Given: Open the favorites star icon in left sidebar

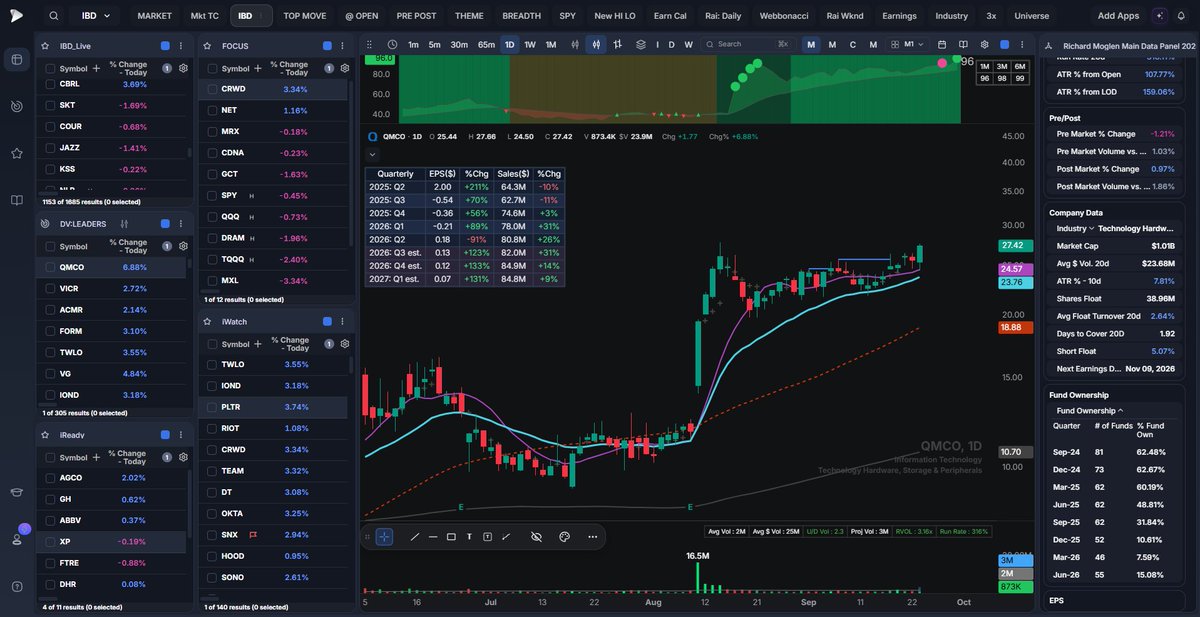Looking at the screenshot, I should [17, 153].
